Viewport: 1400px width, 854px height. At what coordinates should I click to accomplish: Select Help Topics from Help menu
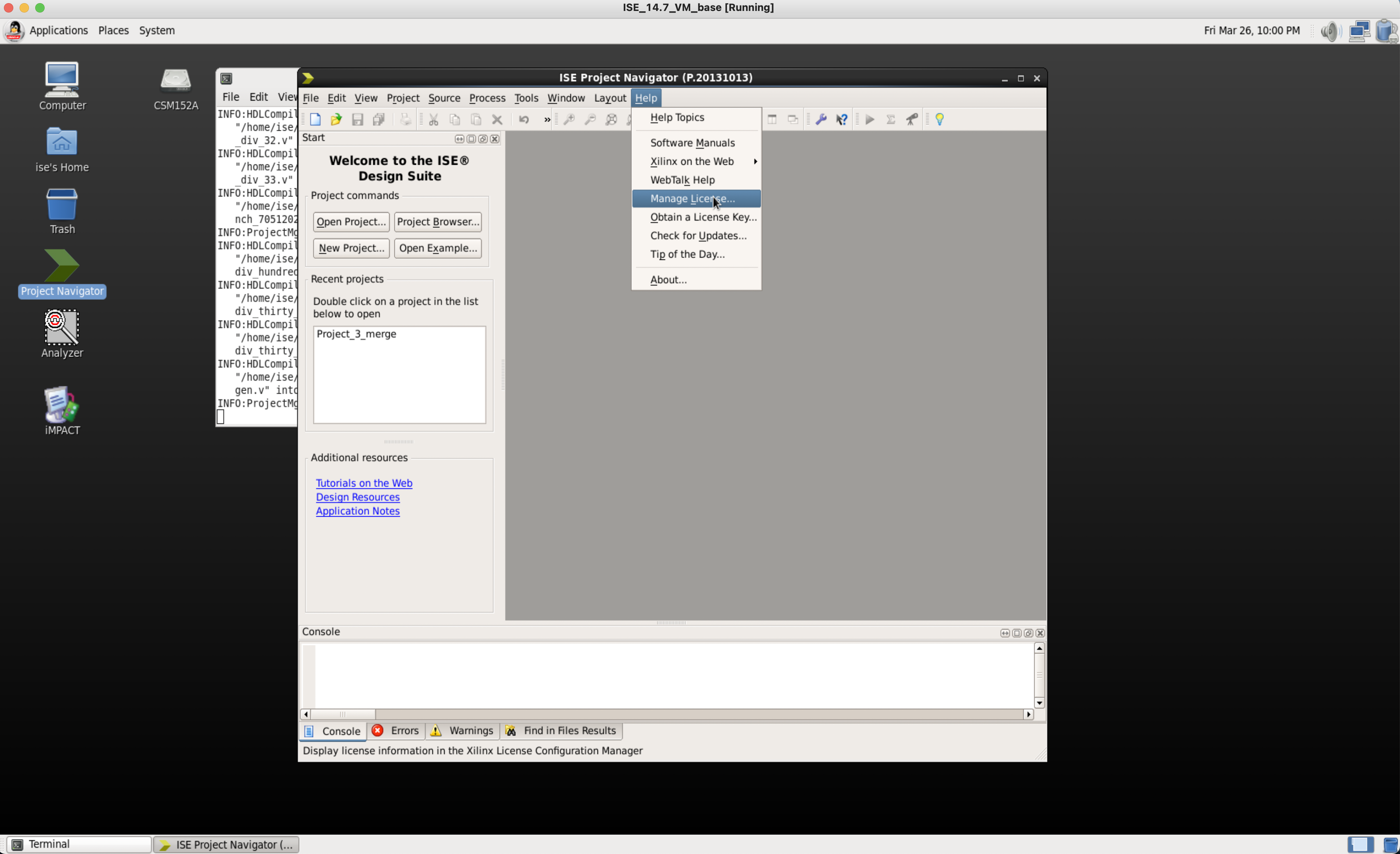click(x=696, y=118)
